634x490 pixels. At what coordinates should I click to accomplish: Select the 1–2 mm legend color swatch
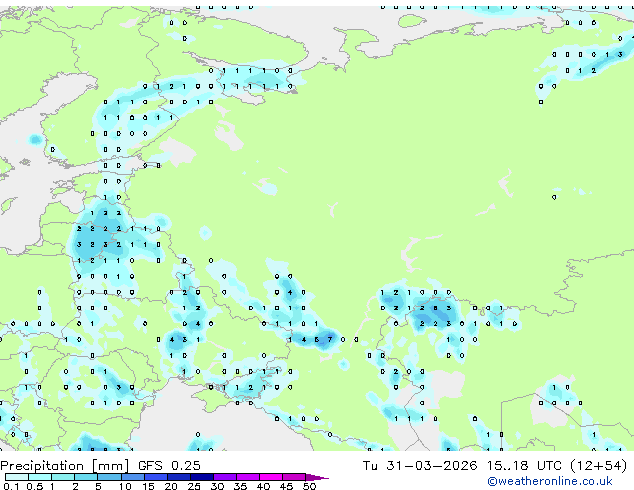[63, 477]
